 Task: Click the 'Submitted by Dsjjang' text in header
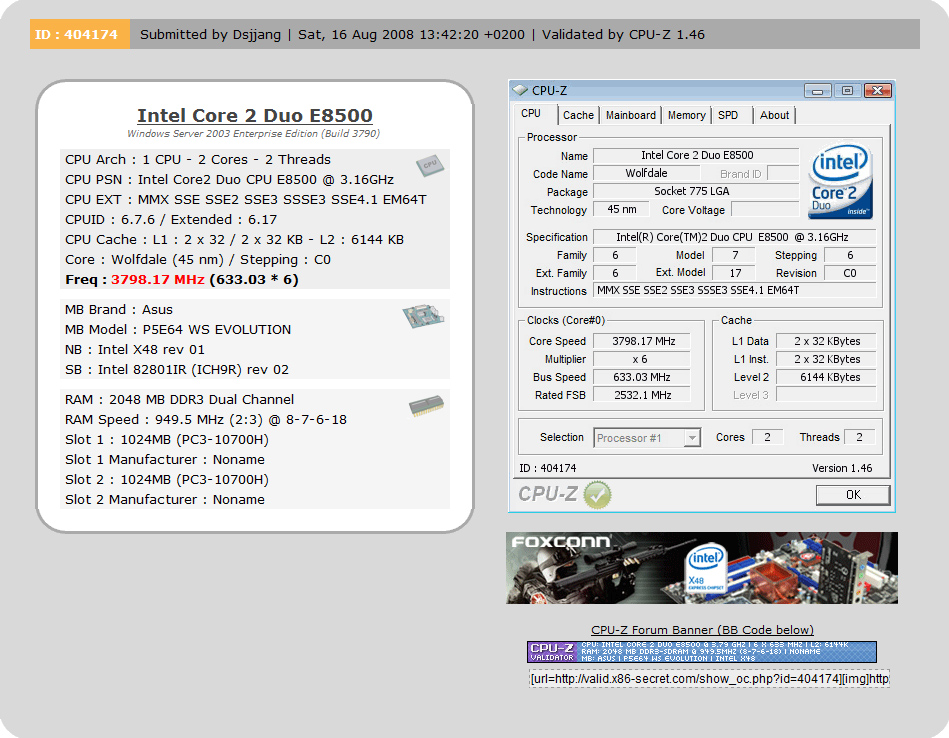tap(211, 35)
